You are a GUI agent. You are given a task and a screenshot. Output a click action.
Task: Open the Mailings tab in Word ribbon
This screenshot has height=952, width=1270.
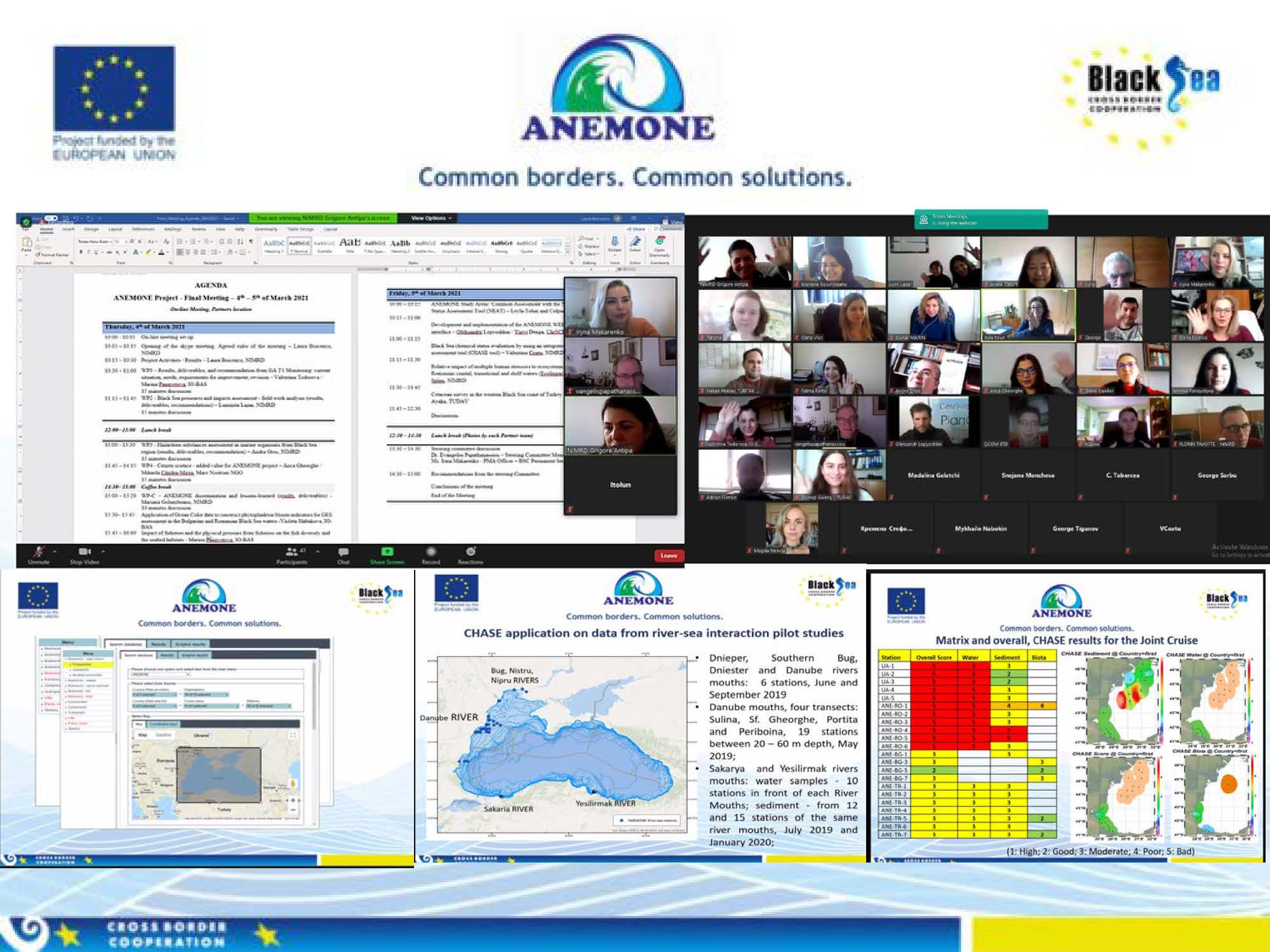tap(173, 229)
